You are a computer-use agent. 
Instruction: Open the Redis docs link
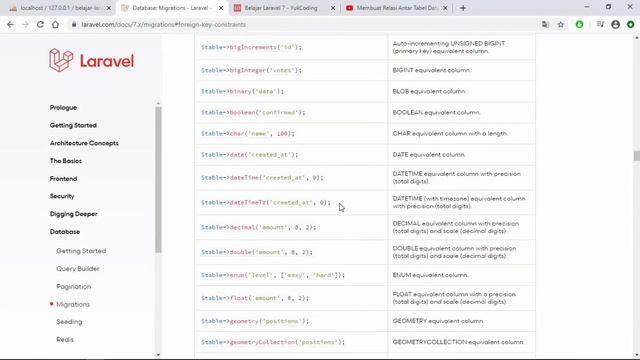pos(65,340)
